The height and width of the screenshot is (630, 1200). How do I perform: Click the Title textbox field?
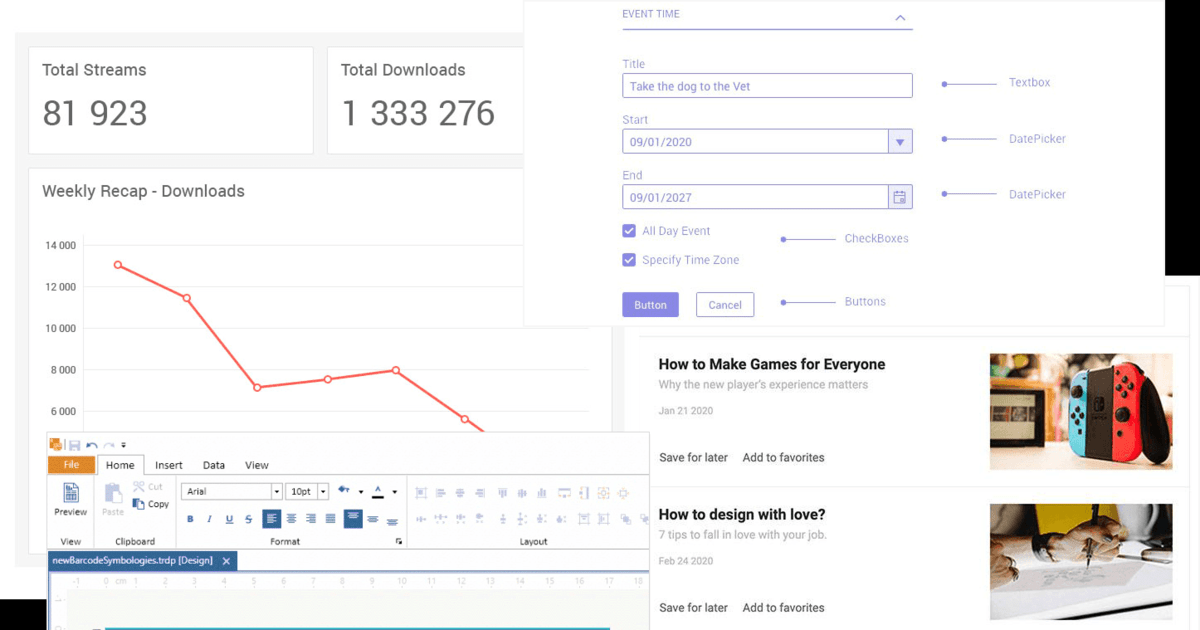click(767, 86)
